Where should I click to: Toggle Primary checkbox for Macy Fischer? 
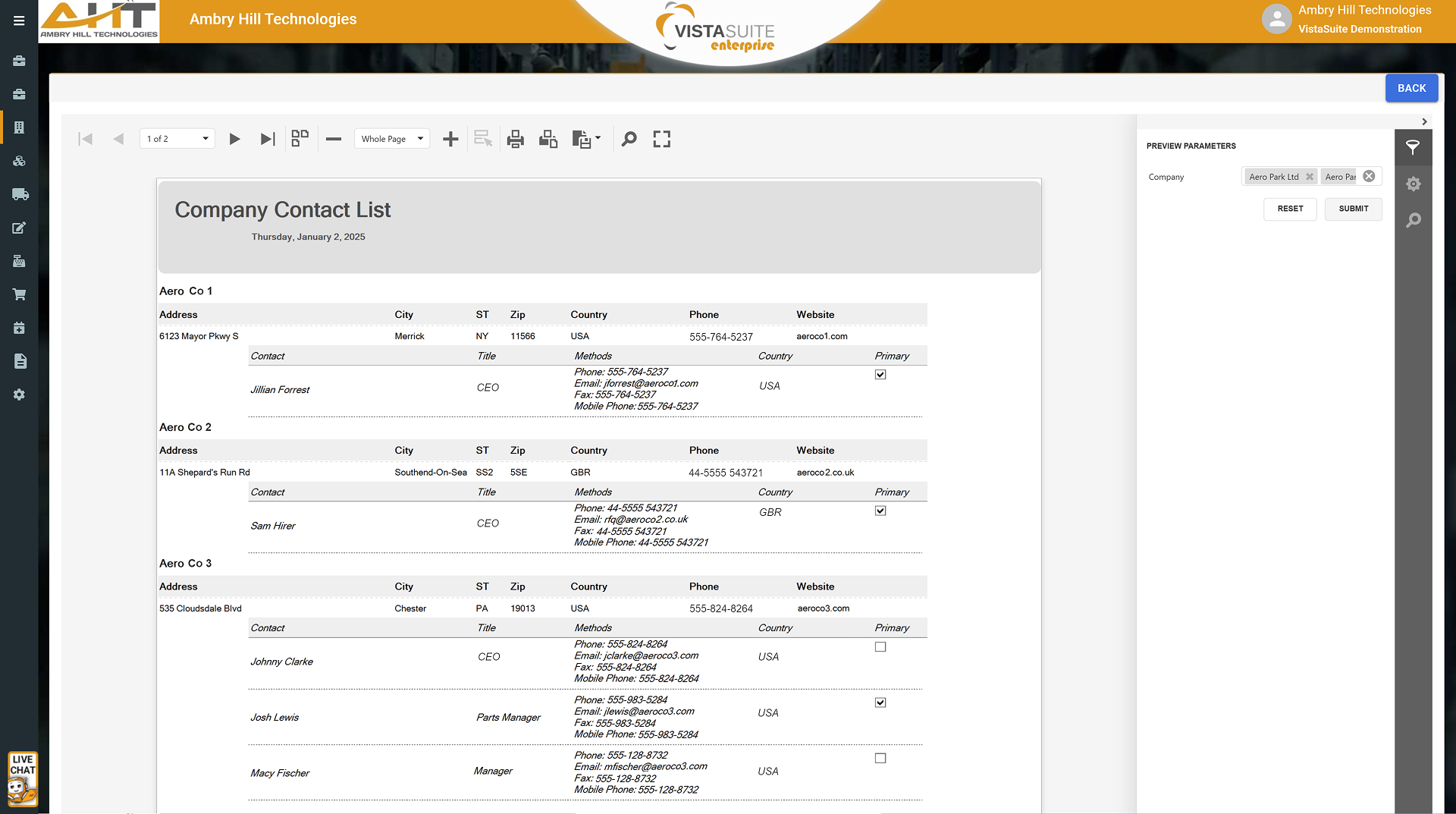[x=880, y=758]
